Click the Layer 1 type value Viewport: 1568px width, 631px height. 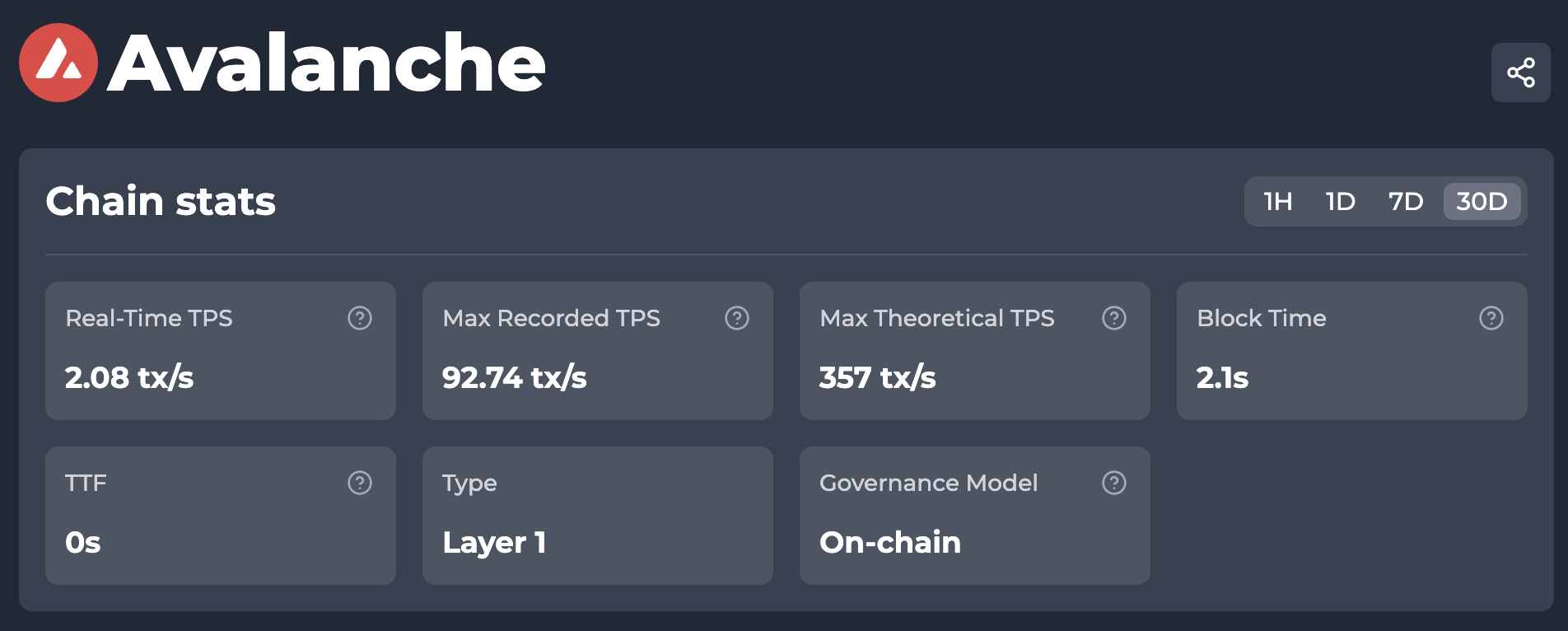(494, 543)
